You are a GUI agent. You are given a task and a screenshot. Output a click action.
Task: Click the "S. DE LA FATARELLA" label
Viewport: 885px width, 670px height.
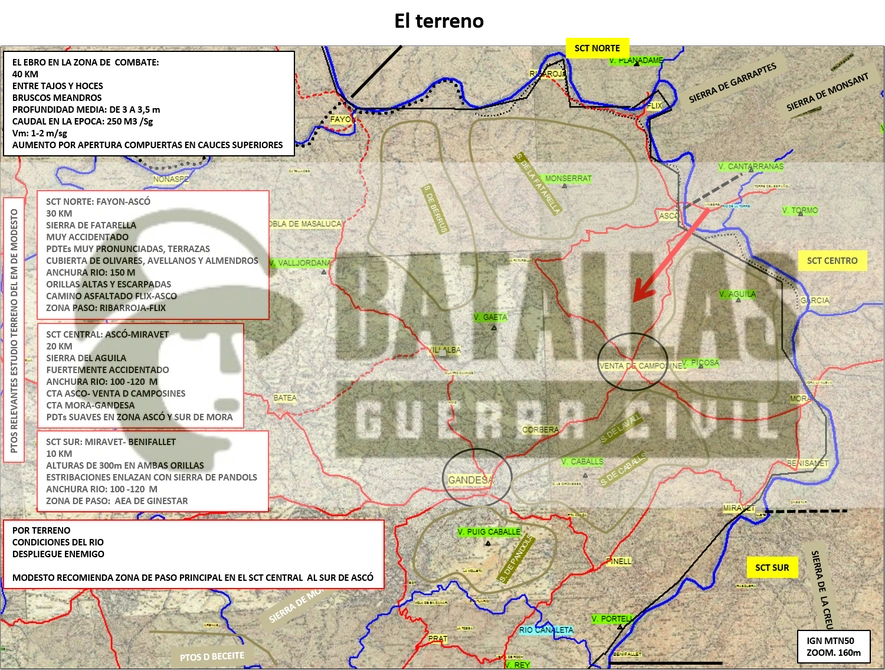click(x=537, y=183)
